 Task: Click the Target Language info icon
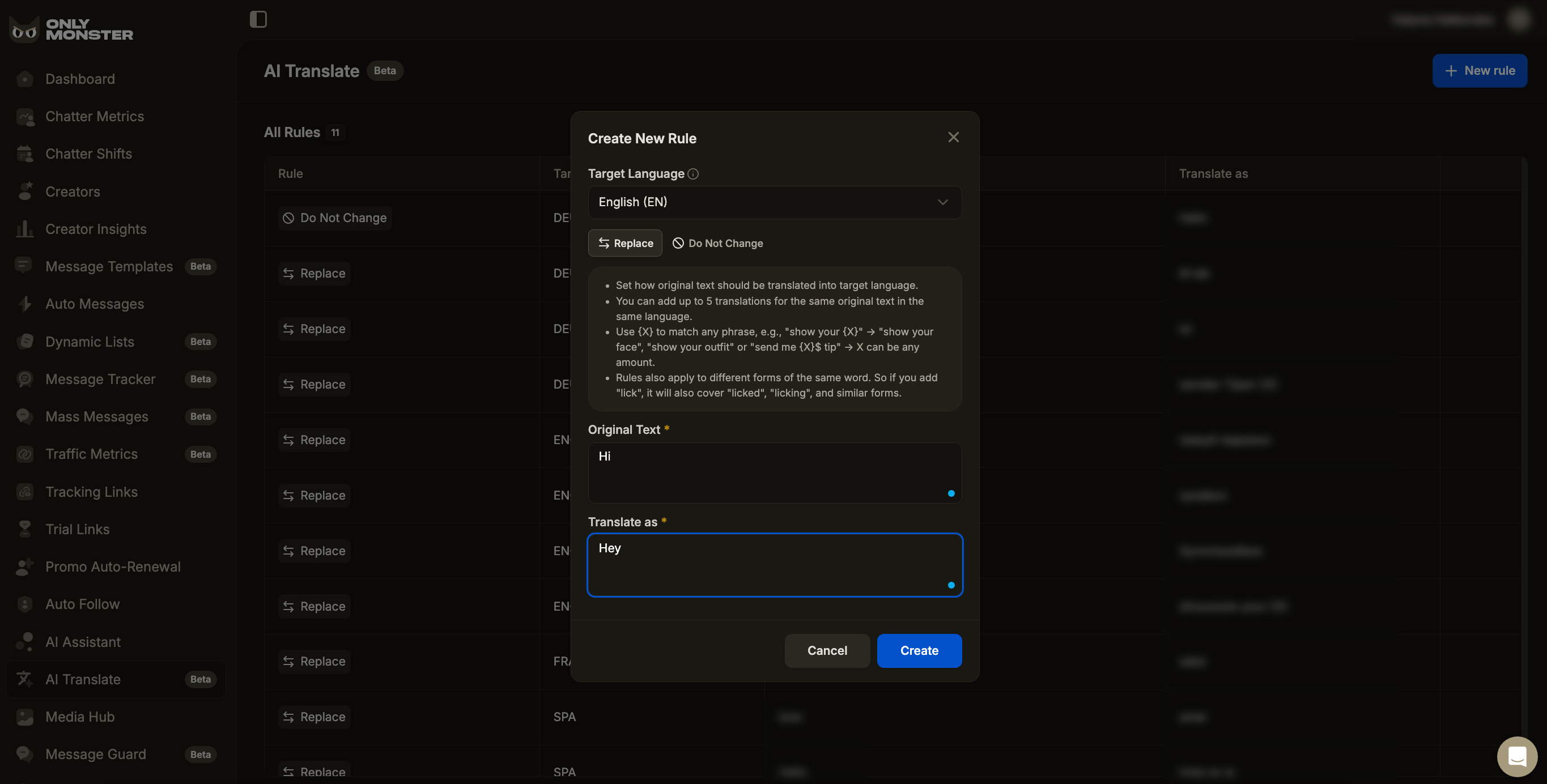pyautogui.click(x=693, y=174)
